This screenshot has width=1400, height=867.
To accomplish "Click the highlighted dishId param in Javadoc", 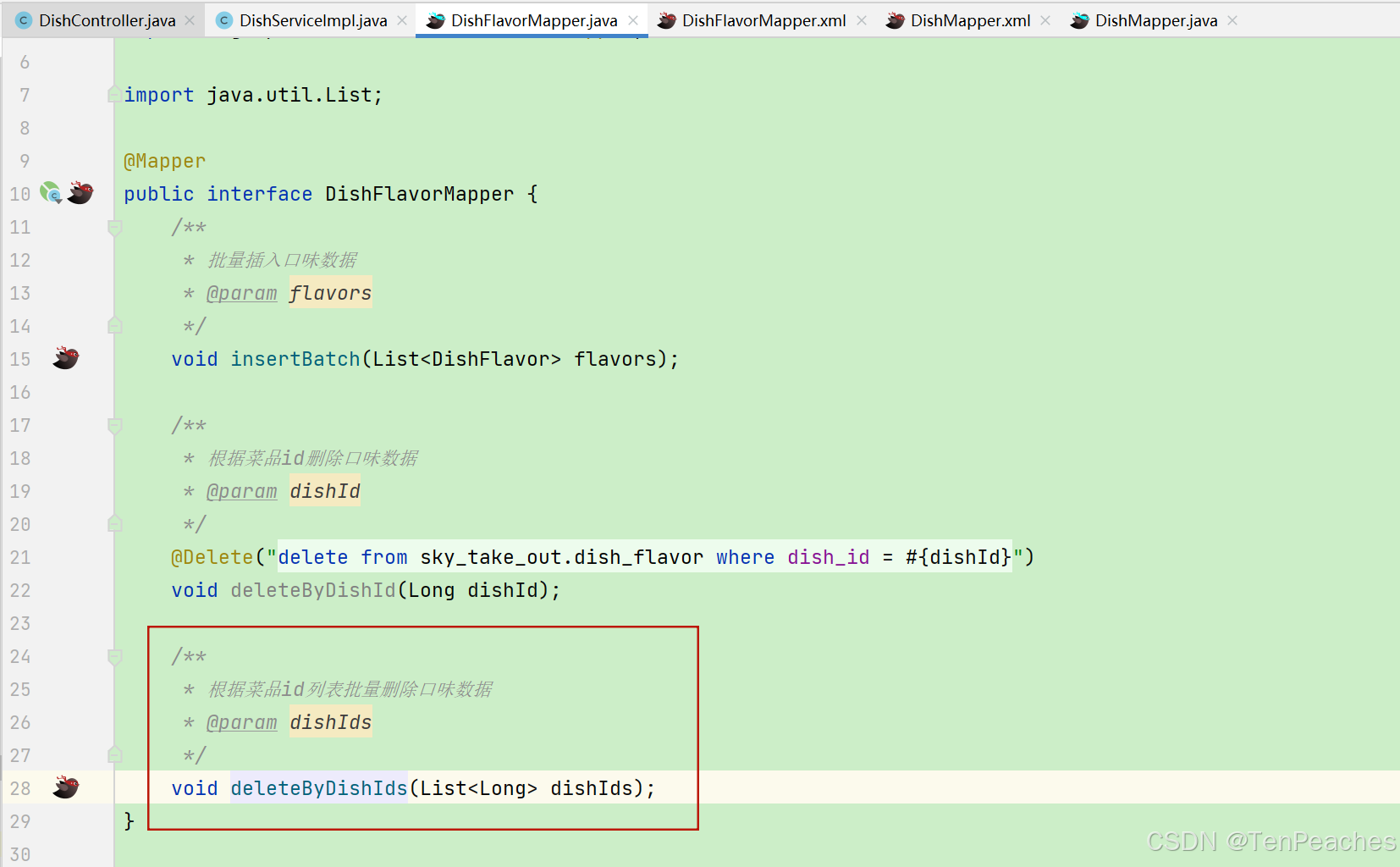I will (325, 491).
